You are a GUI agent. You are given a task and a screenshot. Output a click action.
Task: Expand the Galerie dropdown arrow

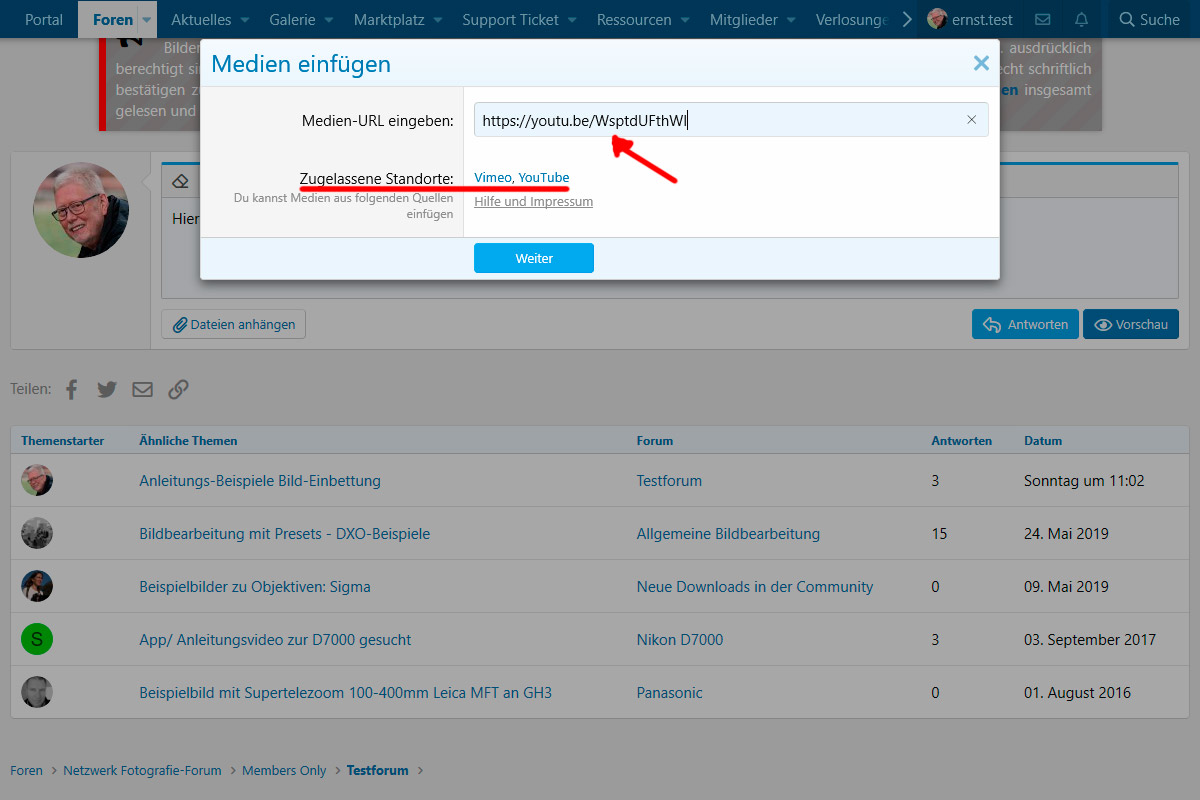point(331,19)
